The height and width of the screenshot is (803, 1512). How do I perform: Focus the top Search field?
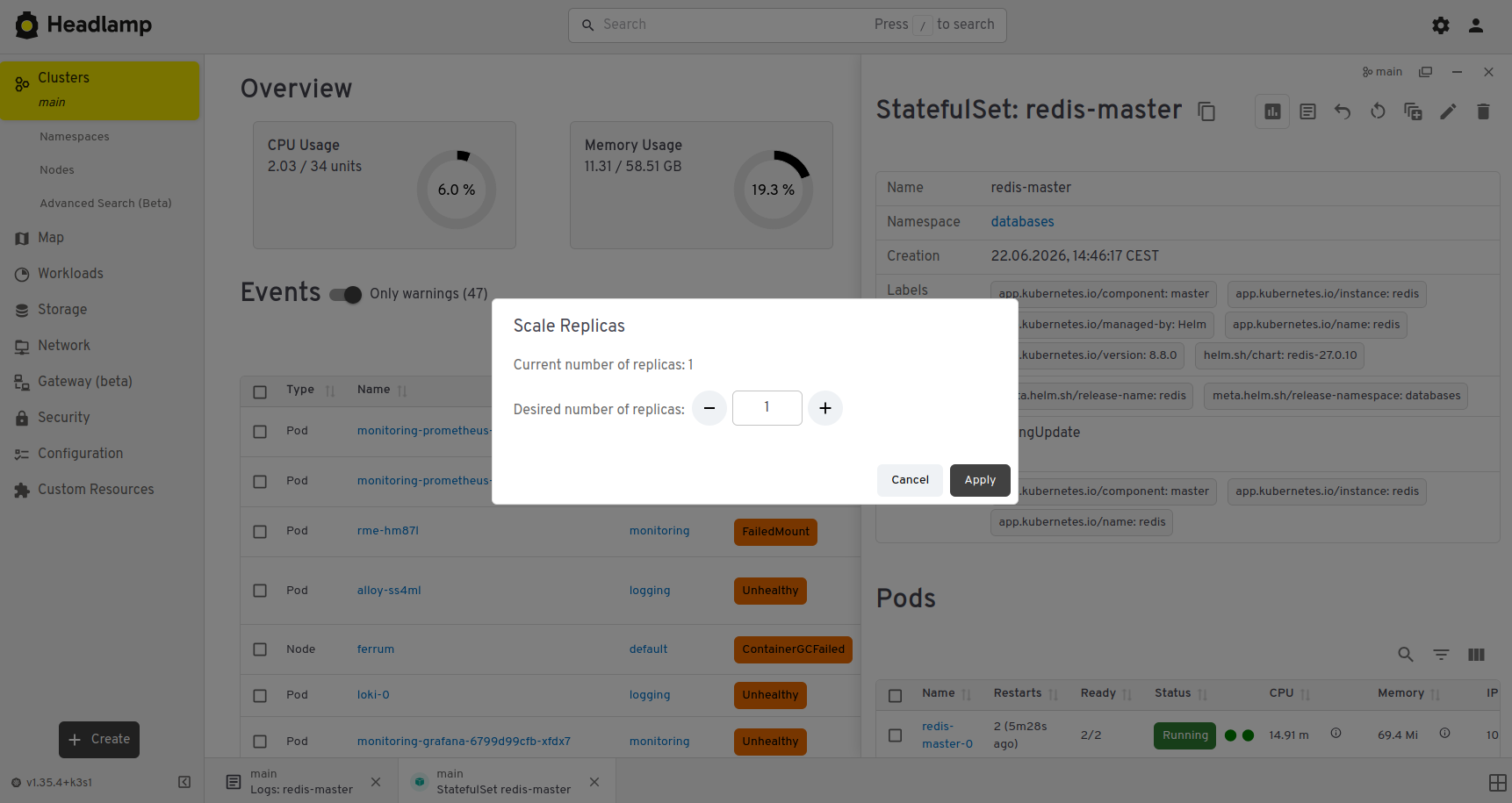(x=787, y=25)
